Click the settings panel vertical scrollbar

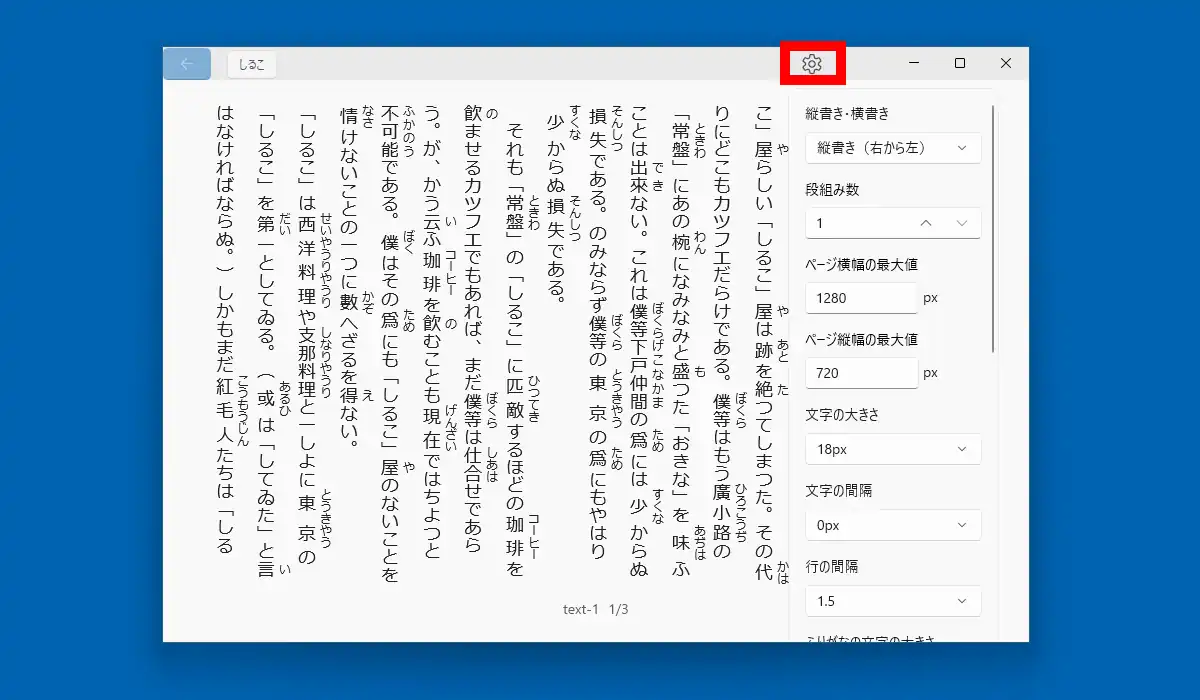[993, 228]
